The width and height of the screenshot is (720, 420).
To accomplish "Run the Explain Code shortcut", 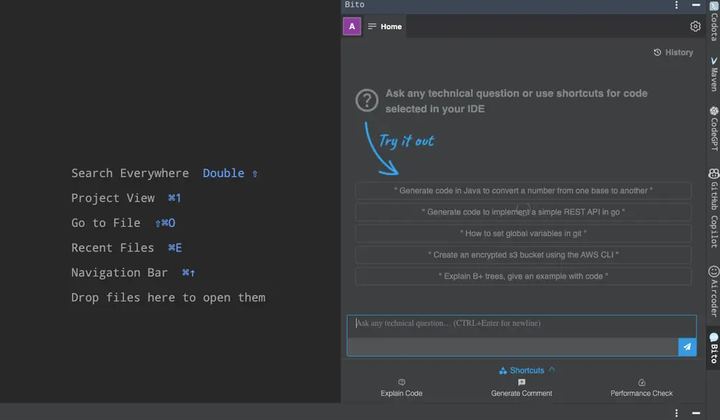I will coord(401,388).
